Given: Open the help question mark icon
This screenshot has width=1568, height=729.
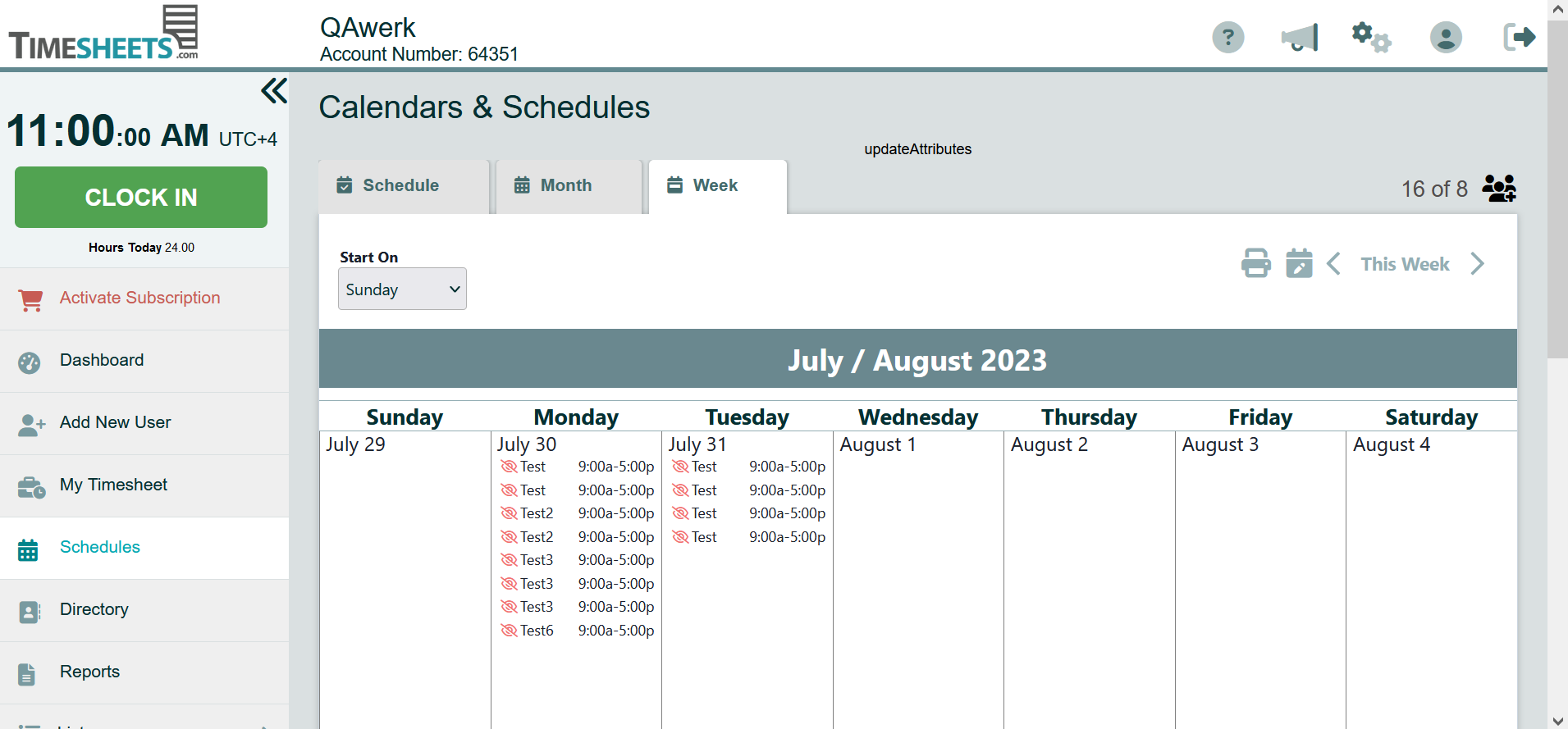Looking at the screenshot, I should (1227, 37).
